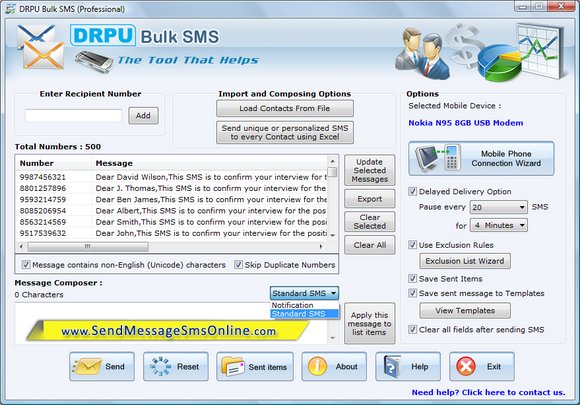Viewport: 580px width, 405px height.
Task: Select the row with number 8563214569
Action: pyautogui.click(x=171, y=222)
